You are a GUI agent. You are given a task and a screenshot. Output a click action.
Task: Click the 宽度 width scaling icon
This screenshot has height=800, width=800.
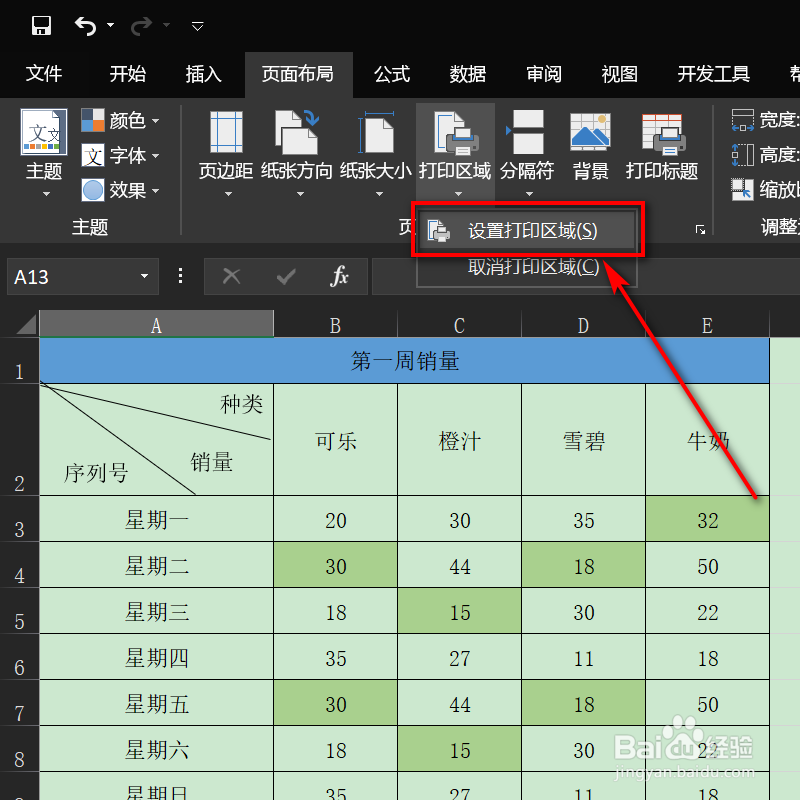pos(743,120)
